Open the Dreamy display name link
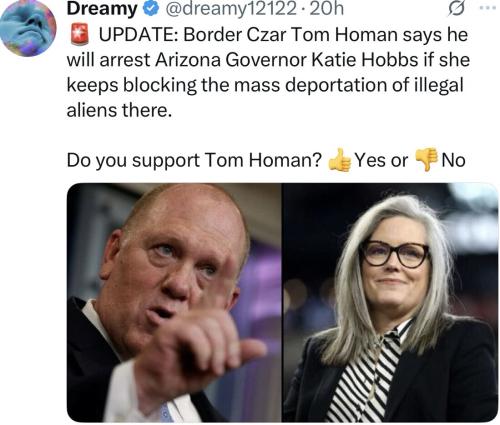The image size is (500, 425). (102, 9)
